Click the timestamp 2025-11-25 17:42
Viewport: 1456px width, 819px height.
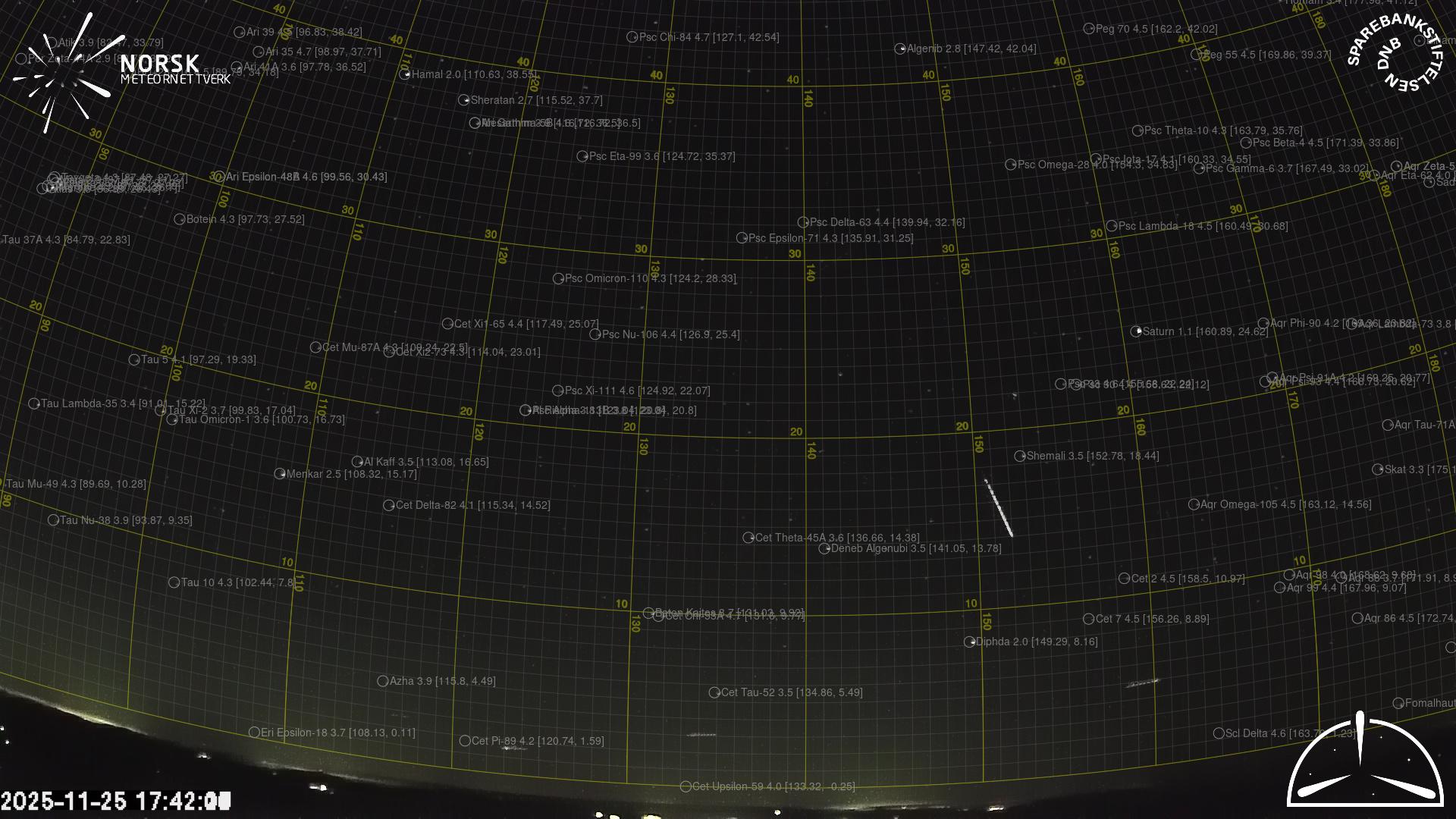click(x=115, y=801)
